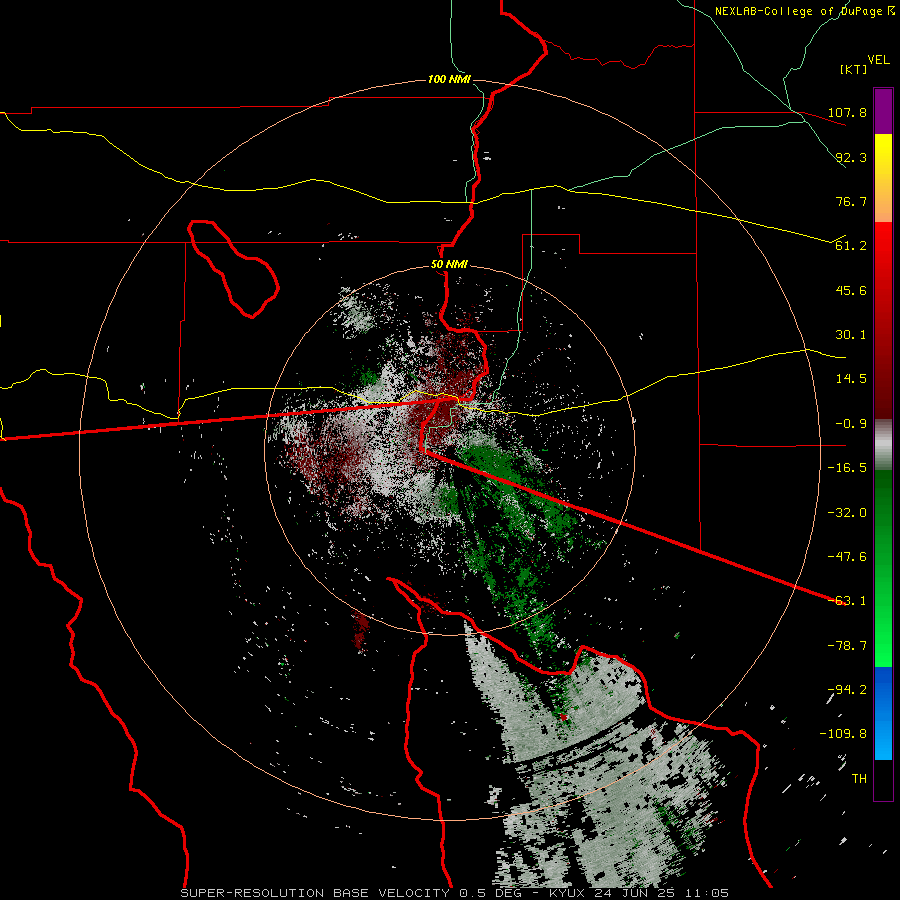Click the VEL legend title
This screenshot has height=900, width=900.
879,60
